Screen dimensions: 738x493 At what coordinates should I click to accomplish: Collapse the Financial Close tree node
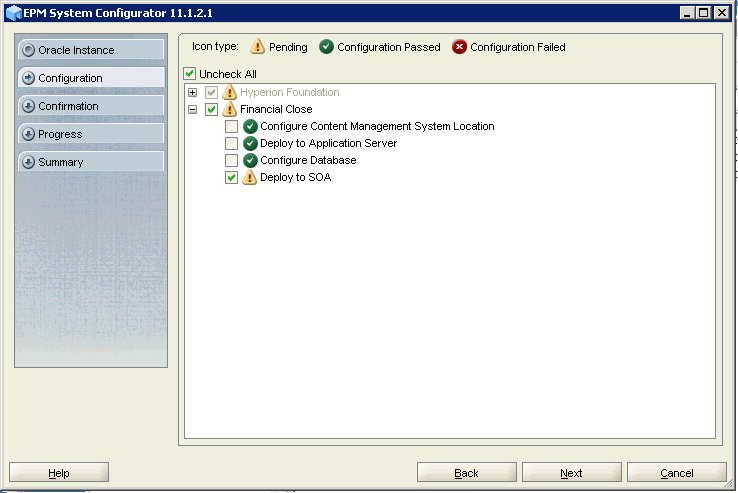[x=192, y=109]
